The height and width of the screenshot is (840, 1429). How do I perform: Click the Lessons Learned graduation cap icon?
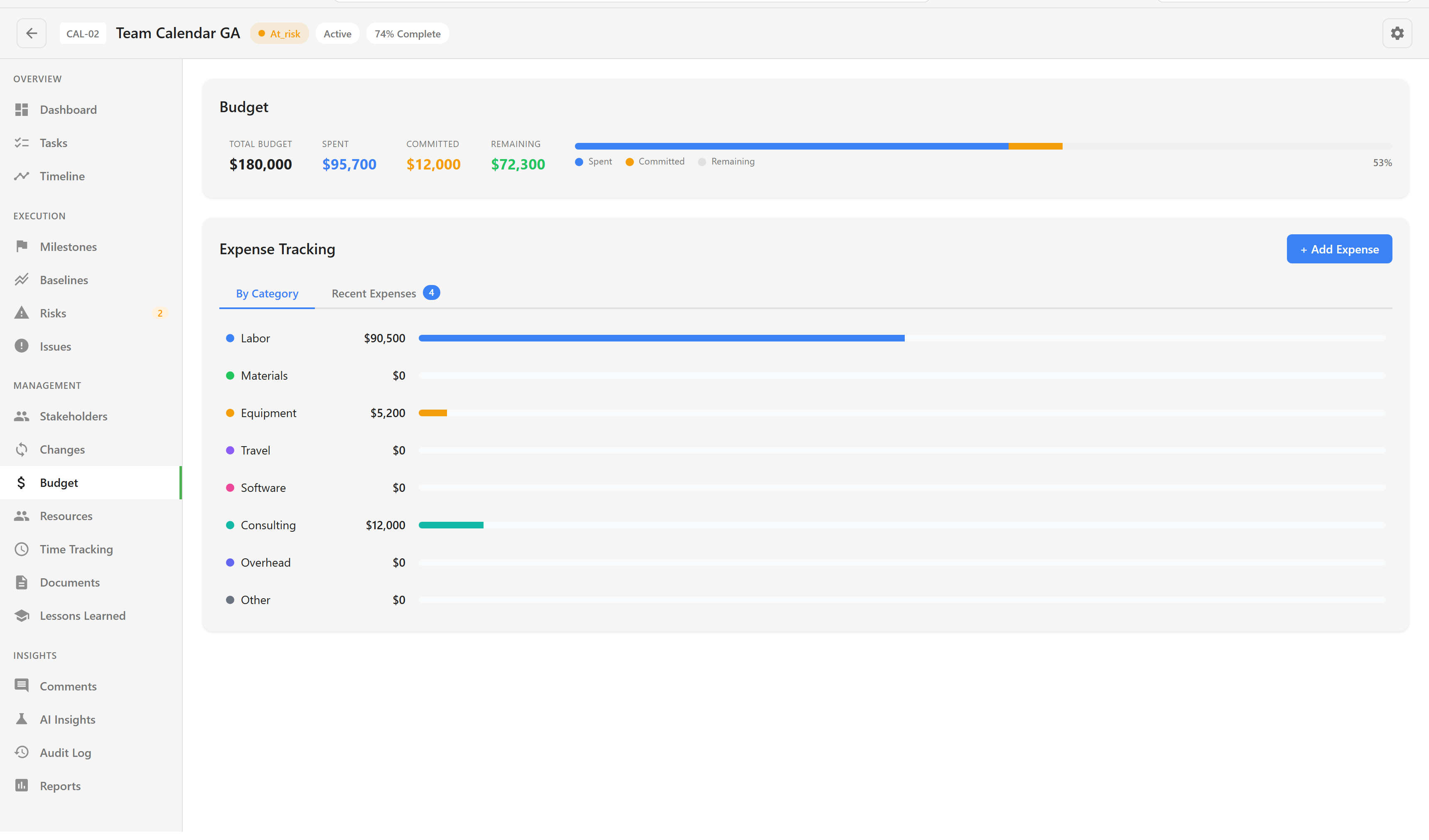click(x=22, y=616)
